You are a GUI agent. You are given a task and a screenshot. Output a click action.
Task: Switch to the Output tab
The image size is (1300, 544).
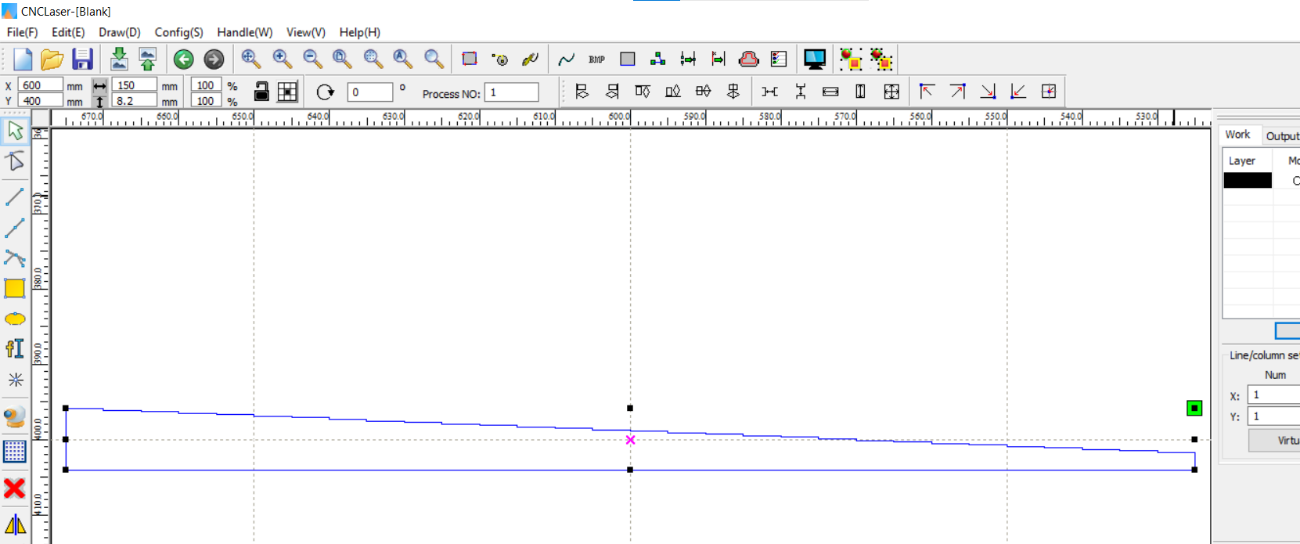point(1281,136)
